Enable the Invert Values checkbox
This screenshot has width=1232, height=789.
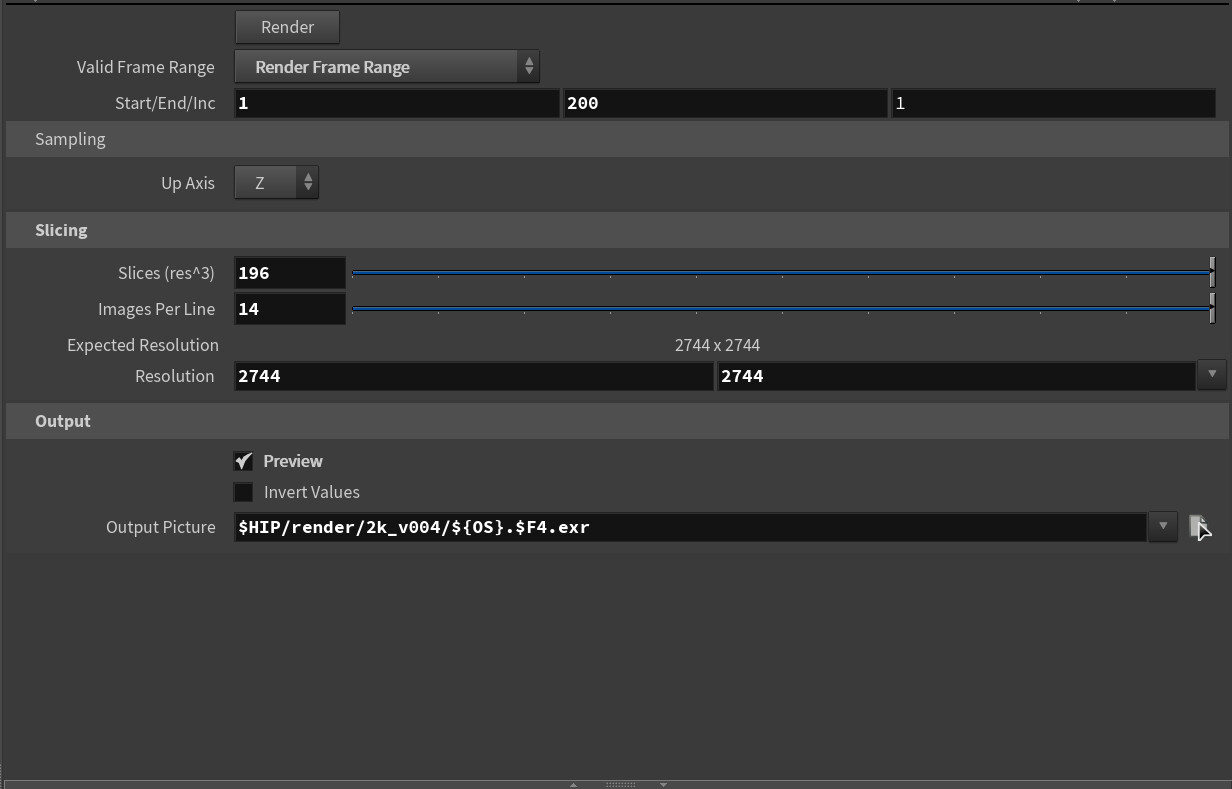pos(243,492)
